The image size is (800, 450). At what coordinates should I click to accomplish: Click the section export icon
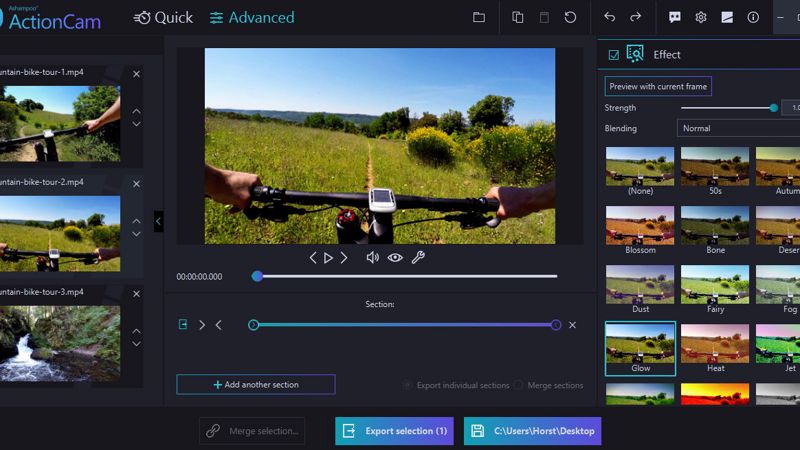point(183,324)
